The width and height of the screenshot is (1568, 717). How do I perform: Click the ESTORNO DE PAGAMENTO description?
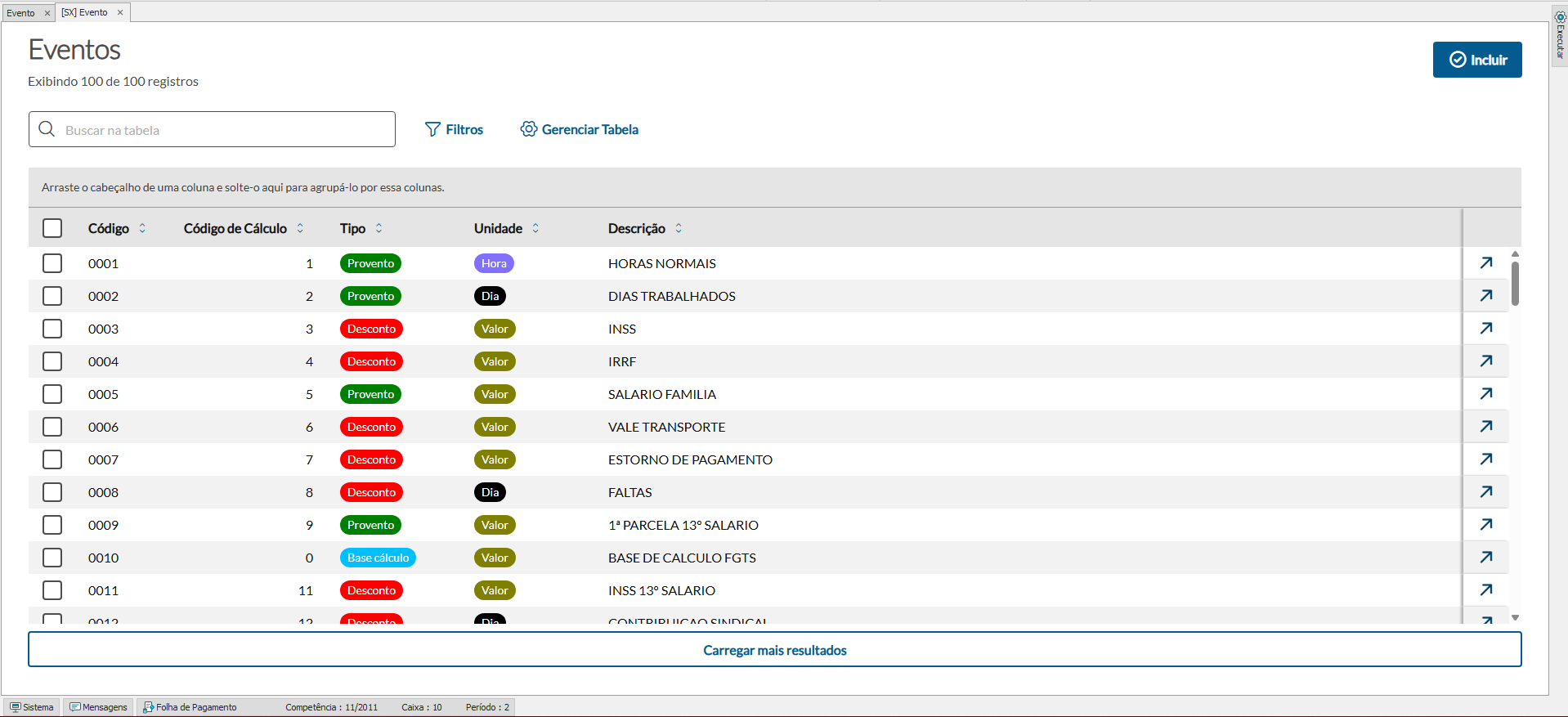point(690,459)
